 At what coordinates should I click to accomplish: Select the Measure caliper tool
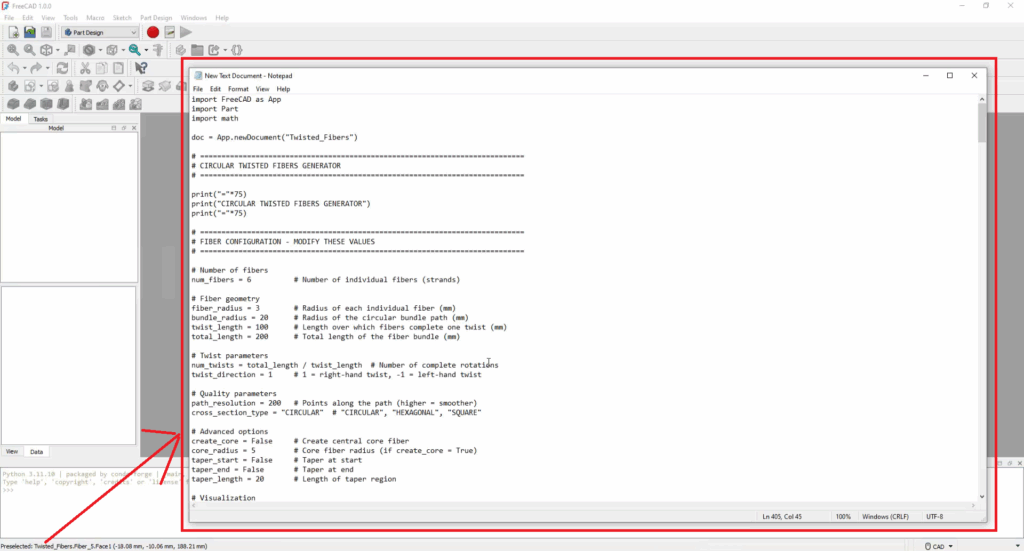click(158, 50)
